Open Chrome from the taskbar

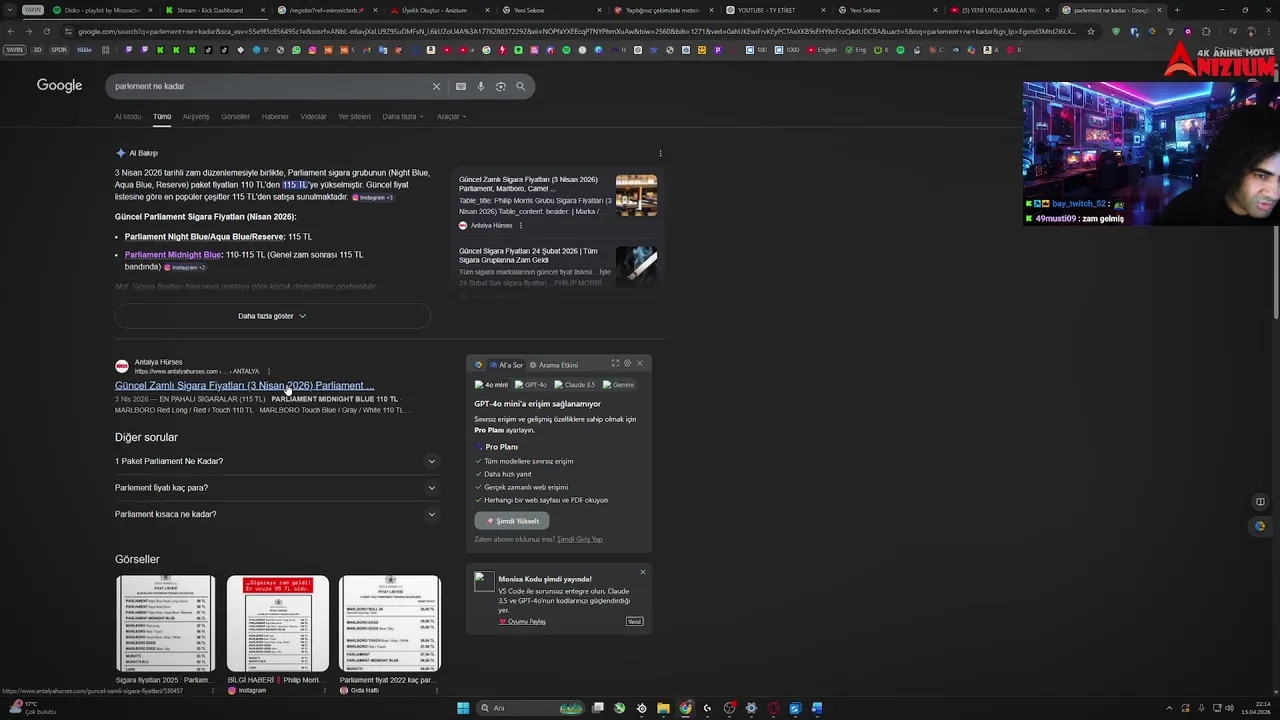685,708
